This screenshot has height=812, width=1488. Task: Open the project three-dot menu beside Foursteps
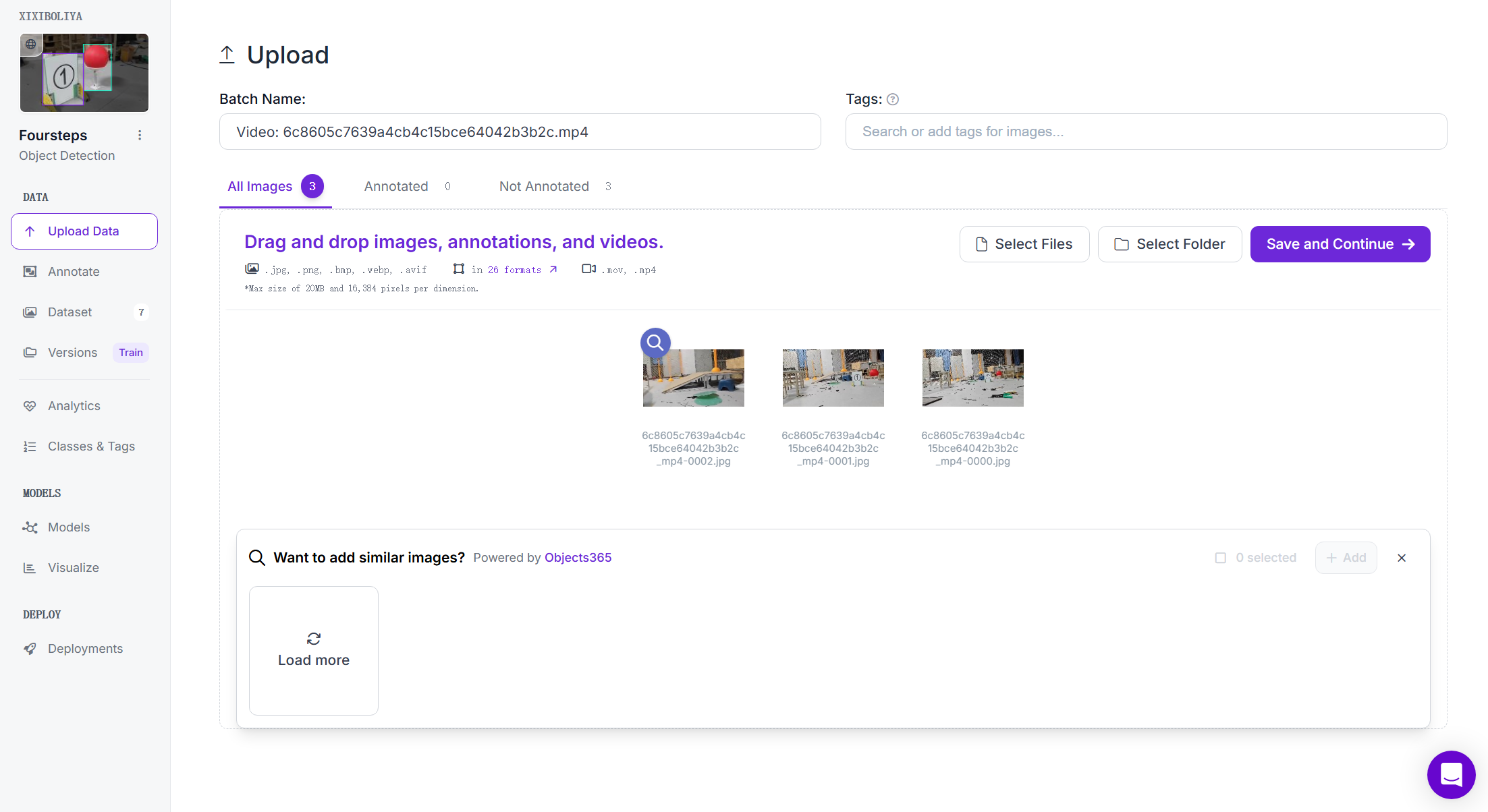click(140, 136)
